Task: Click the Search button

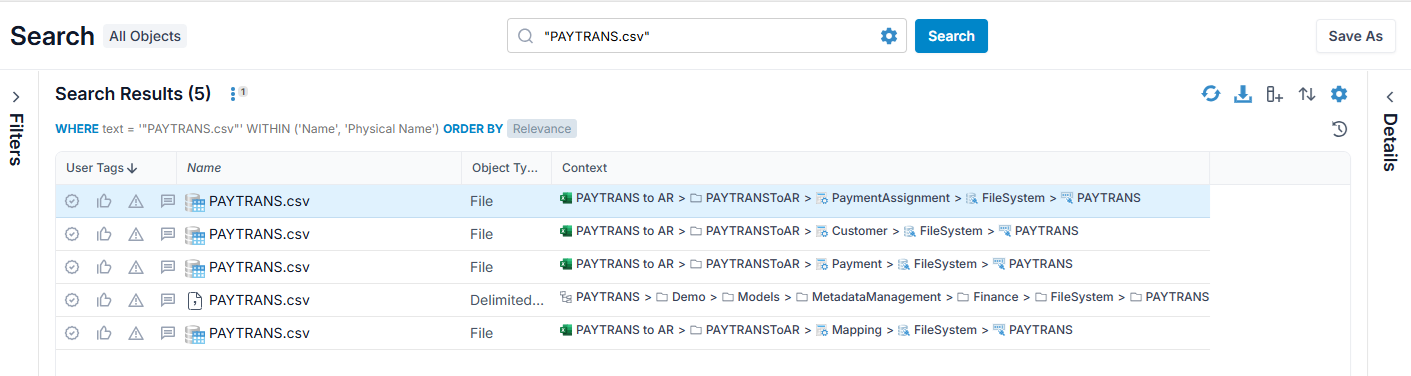Action: point(951,36)
